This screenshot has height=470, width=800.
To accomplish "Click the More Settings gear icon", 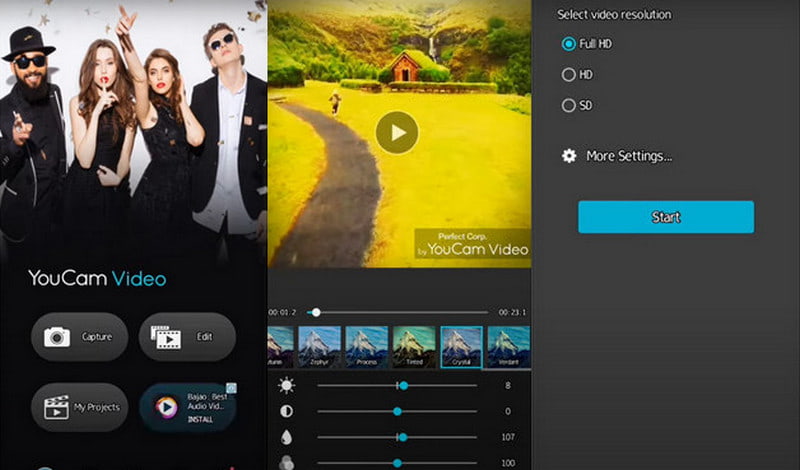I will tap(569, 156).
